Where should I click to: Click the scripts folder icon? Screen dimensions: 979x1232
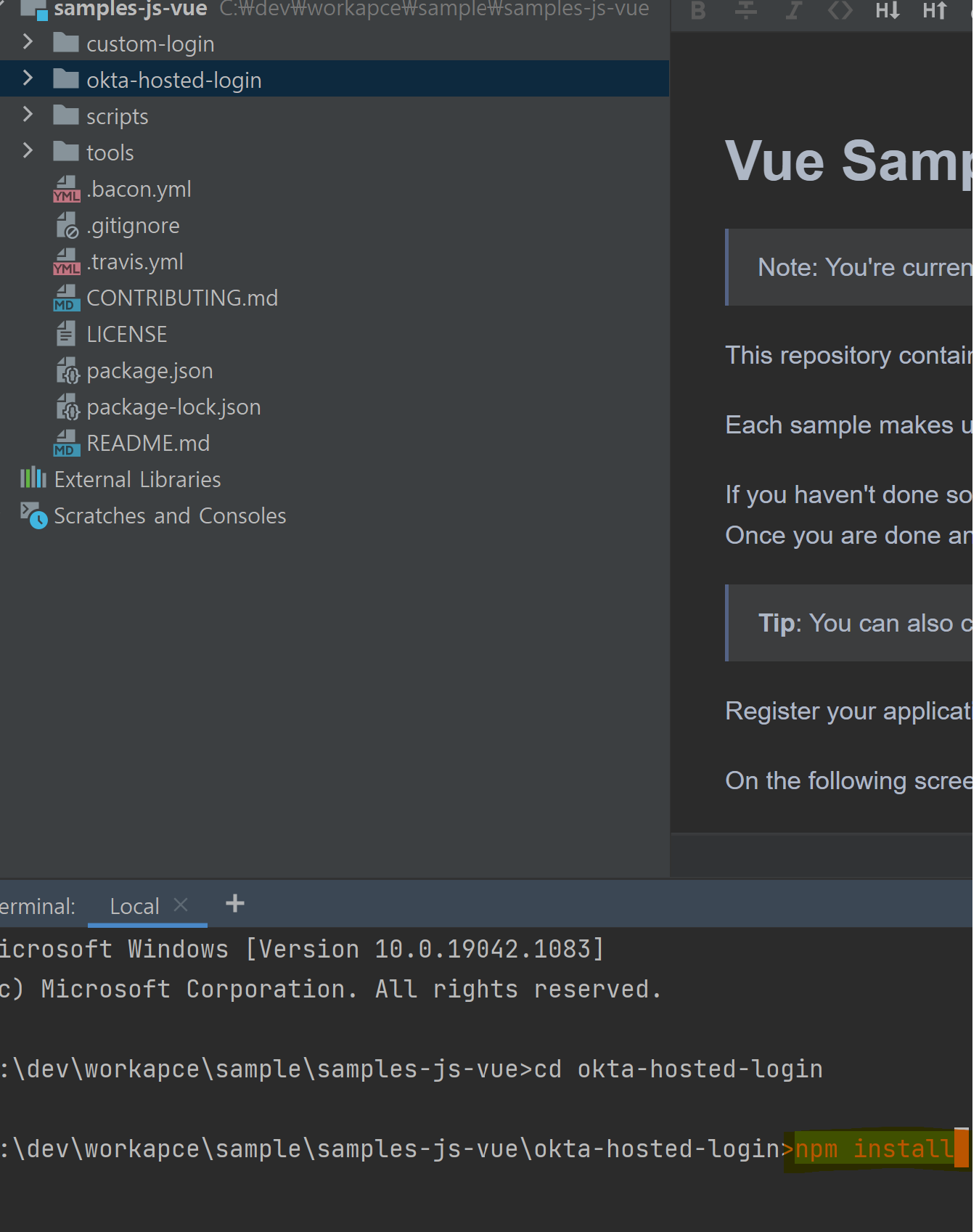point(66,115)
